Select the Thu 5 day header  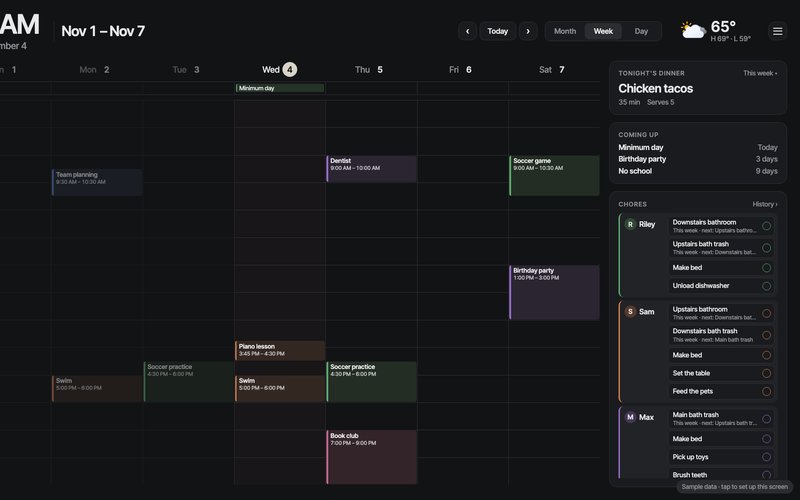coord(369,69)
